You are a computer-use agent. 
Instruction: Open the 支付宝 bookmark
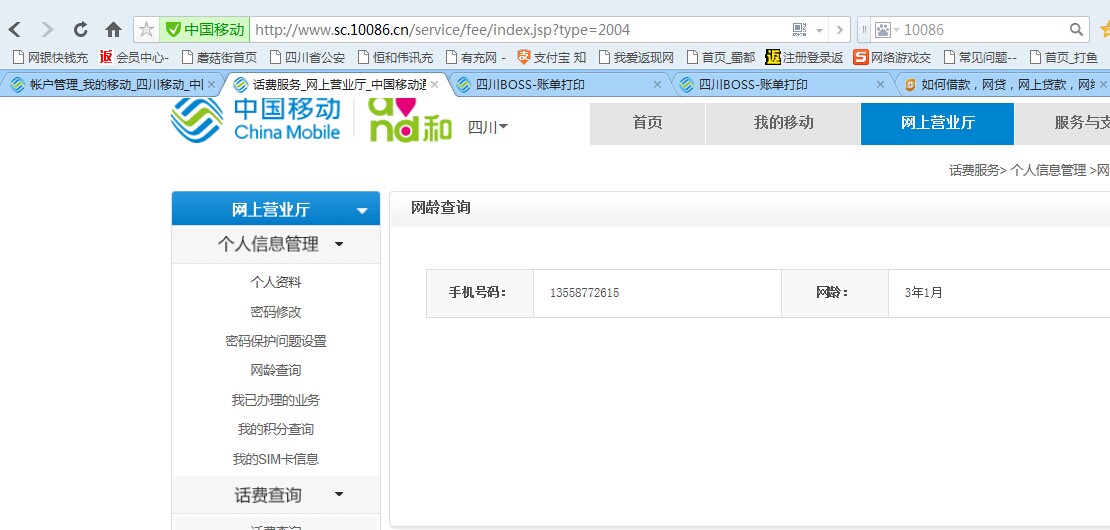coord(551,57)
